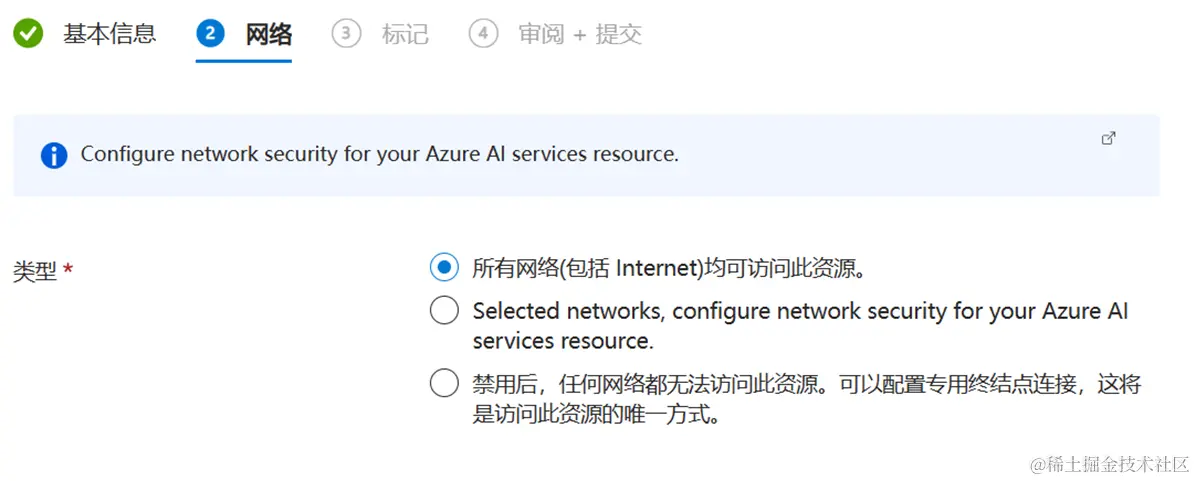Open the 审阅 + 提交 step
The width and height of the screenshot is (1196, 481).
tap(580, 35)
